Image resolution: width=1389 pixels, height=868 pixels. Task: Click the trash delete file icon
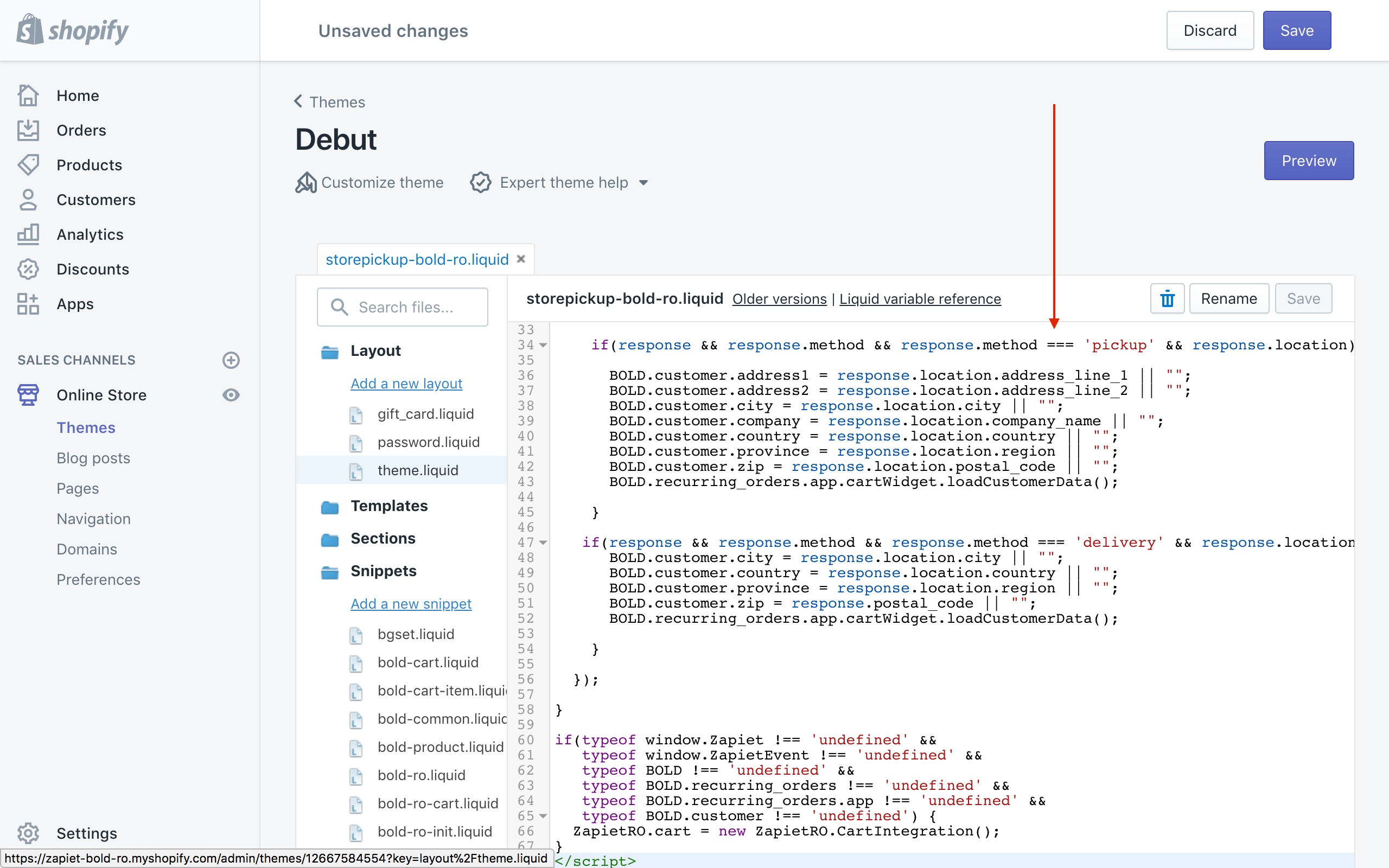click(x=1167, y=298)
